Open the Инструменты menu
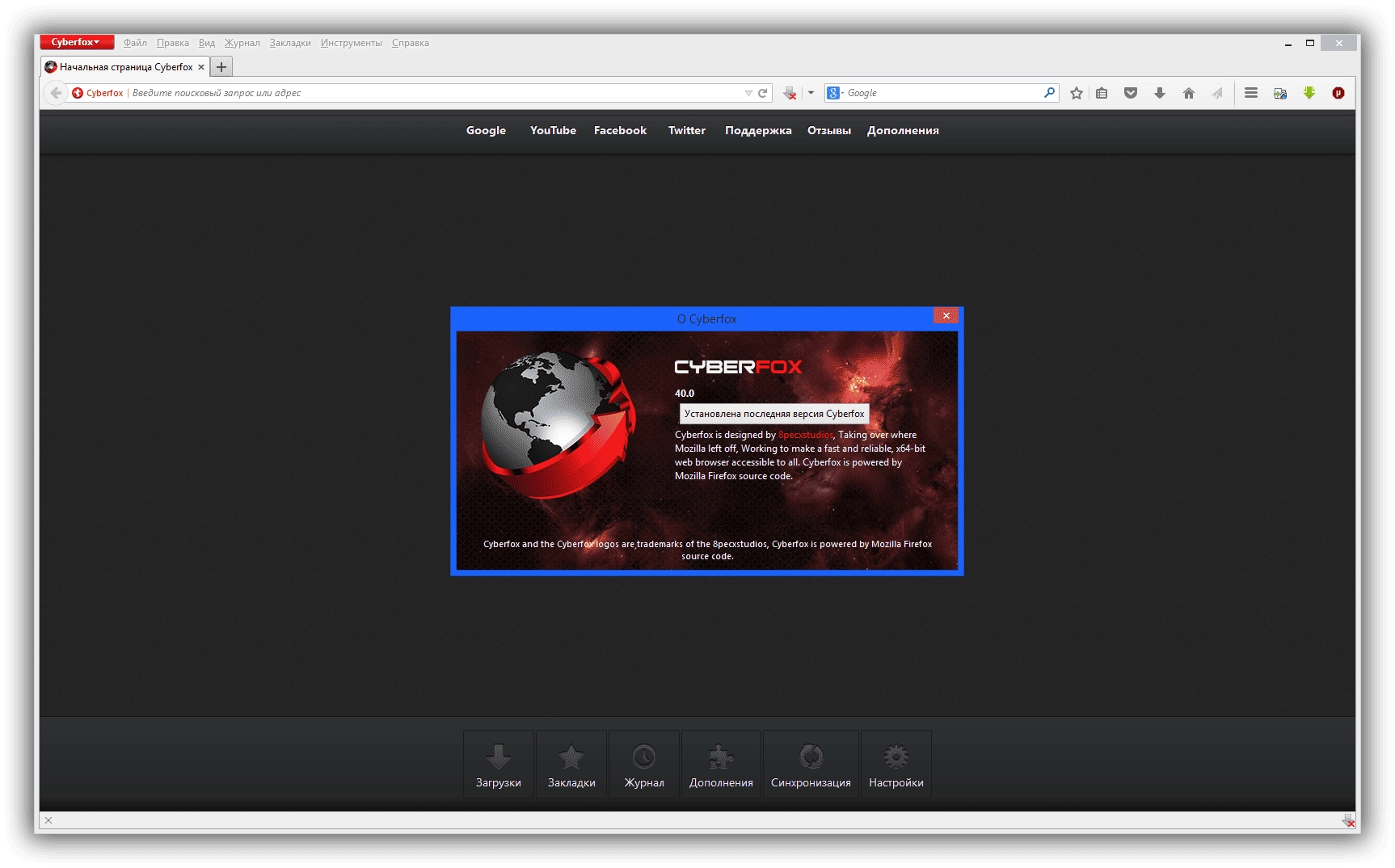The width and height of the screenshot is (1395, 868). pyautogui.click(x=351, y=43)
